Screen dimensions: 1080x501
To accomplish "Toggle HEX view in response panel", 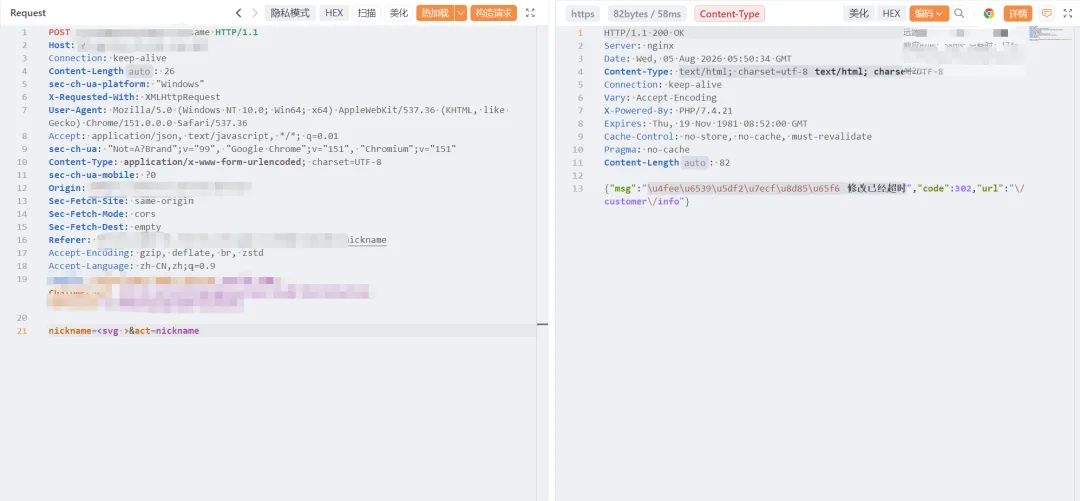I will pyautogui.click(x=891, y=13).
